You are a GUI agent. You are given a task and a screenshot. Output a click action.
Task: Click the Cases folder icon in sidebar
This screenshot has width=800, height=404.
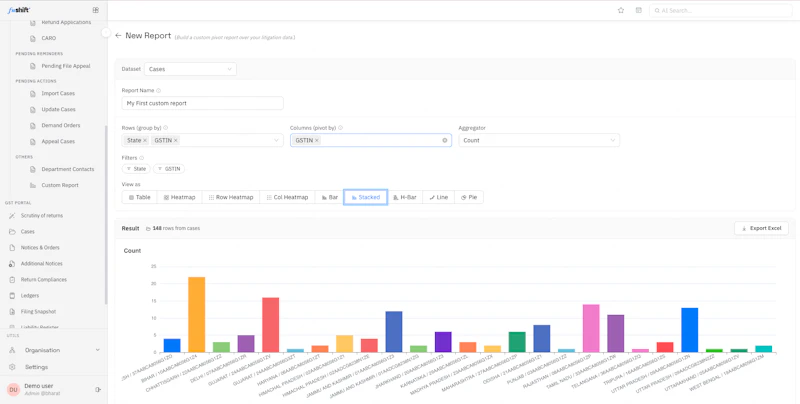[x=12, y=232]
